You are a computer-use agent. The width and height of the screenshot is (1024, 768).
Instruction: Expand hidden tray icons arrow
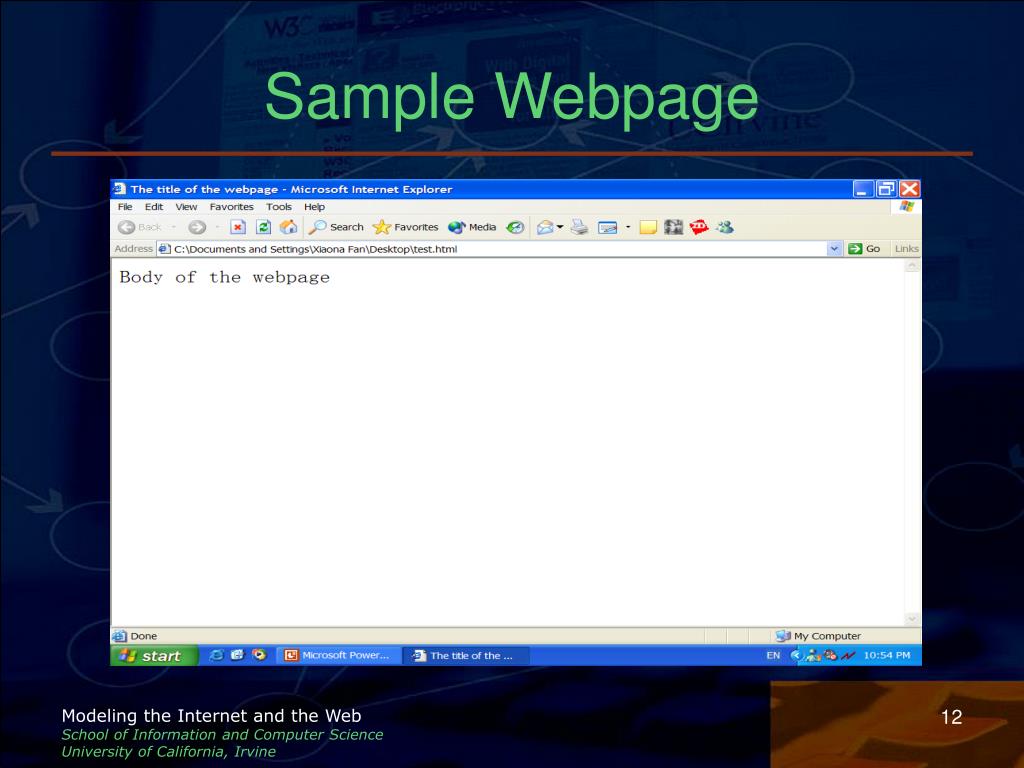pos(795,656)
